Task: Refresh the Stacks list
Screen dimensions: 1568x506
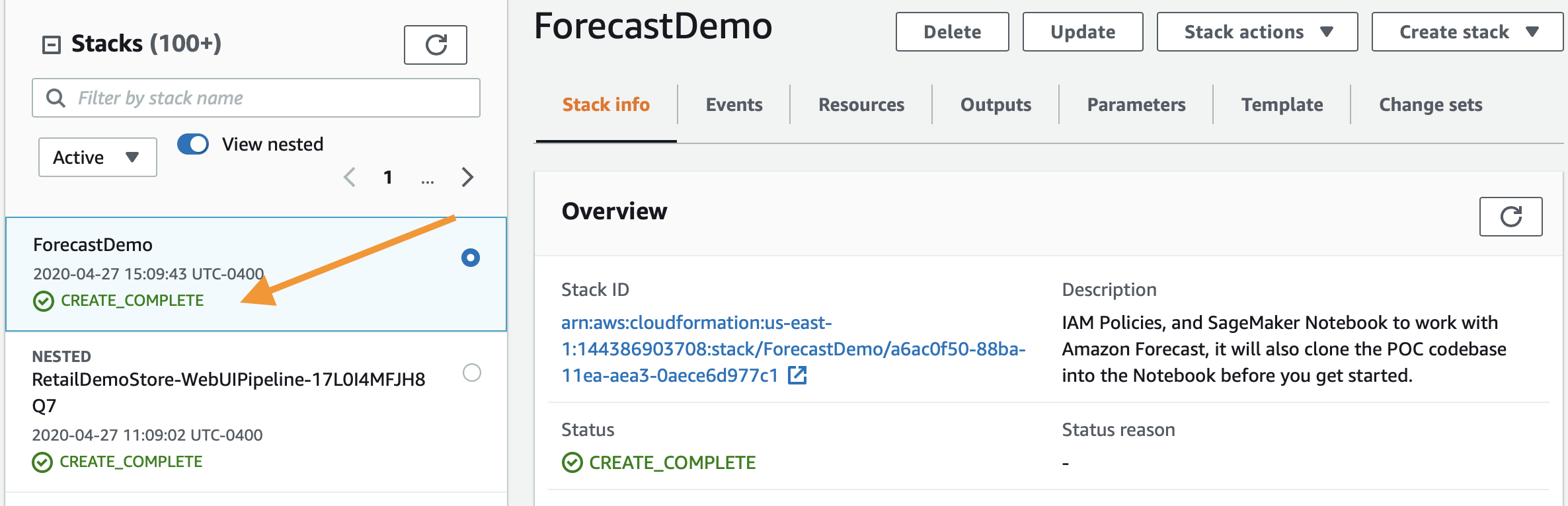Action: point(436,45)
